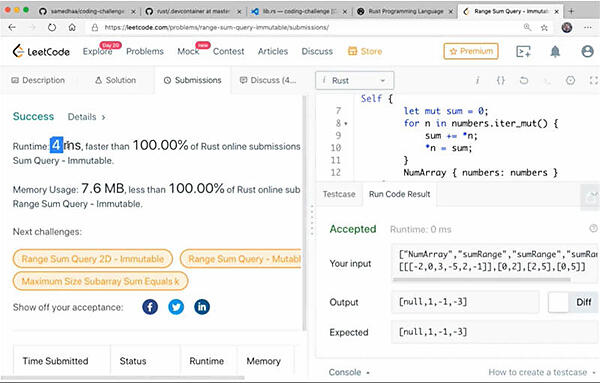Click editor info 'i' icon
The height and width of the screenshot is (383, 600).
pos(477,80)
